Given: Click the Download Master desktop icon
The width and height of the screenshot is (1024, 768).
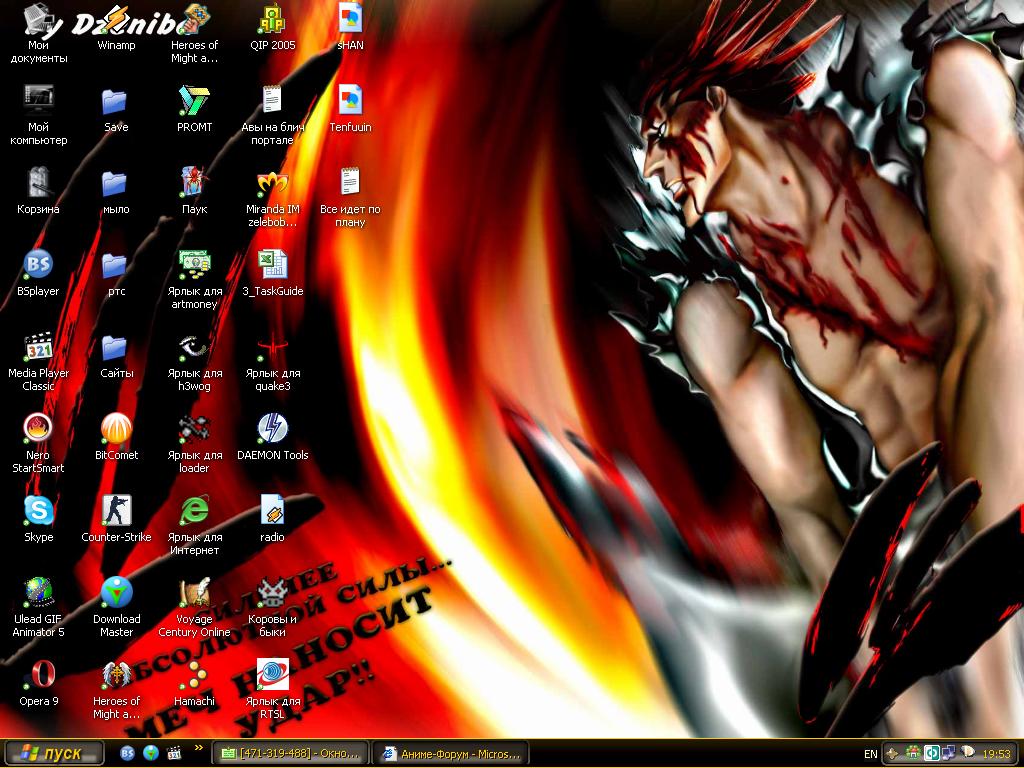Looking at the screenshot, I should (x=116, y=608).
